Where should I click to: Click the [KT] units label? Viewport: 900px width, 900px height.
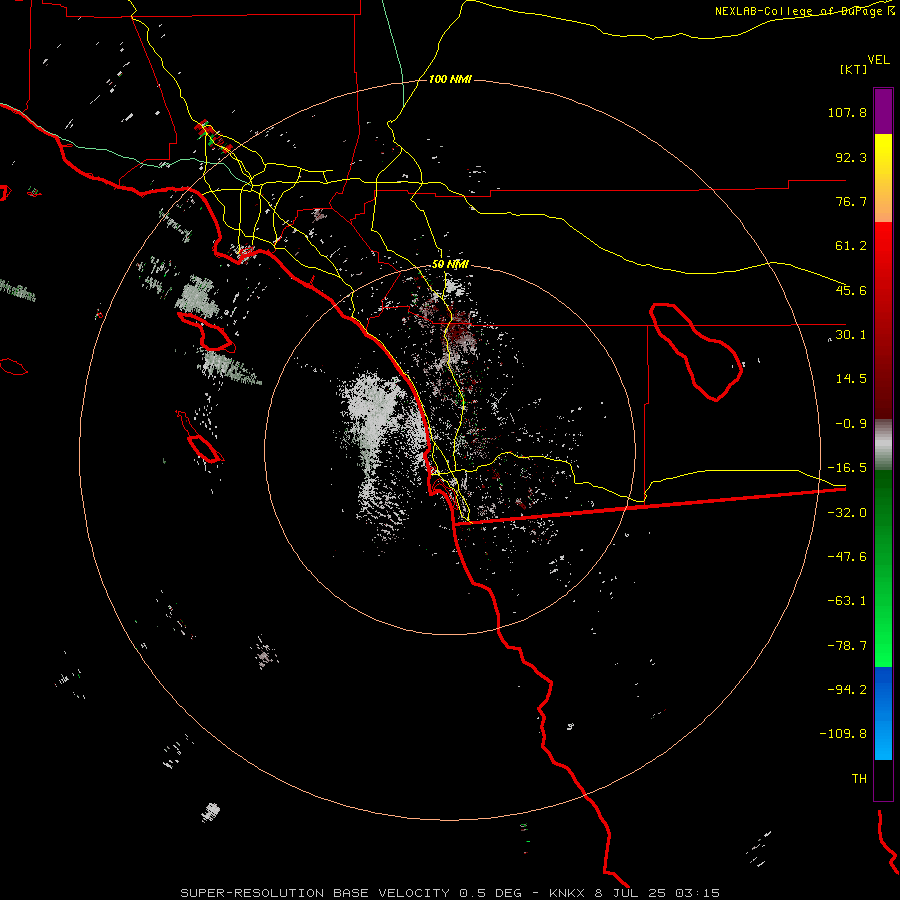click(x=854, y=69)
